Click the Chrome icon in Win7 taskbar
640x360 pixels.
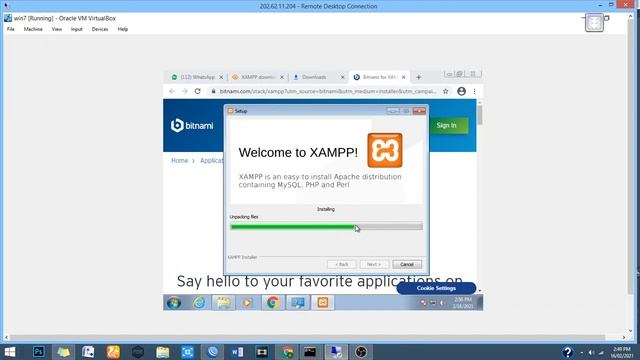(x=273, y=302)
